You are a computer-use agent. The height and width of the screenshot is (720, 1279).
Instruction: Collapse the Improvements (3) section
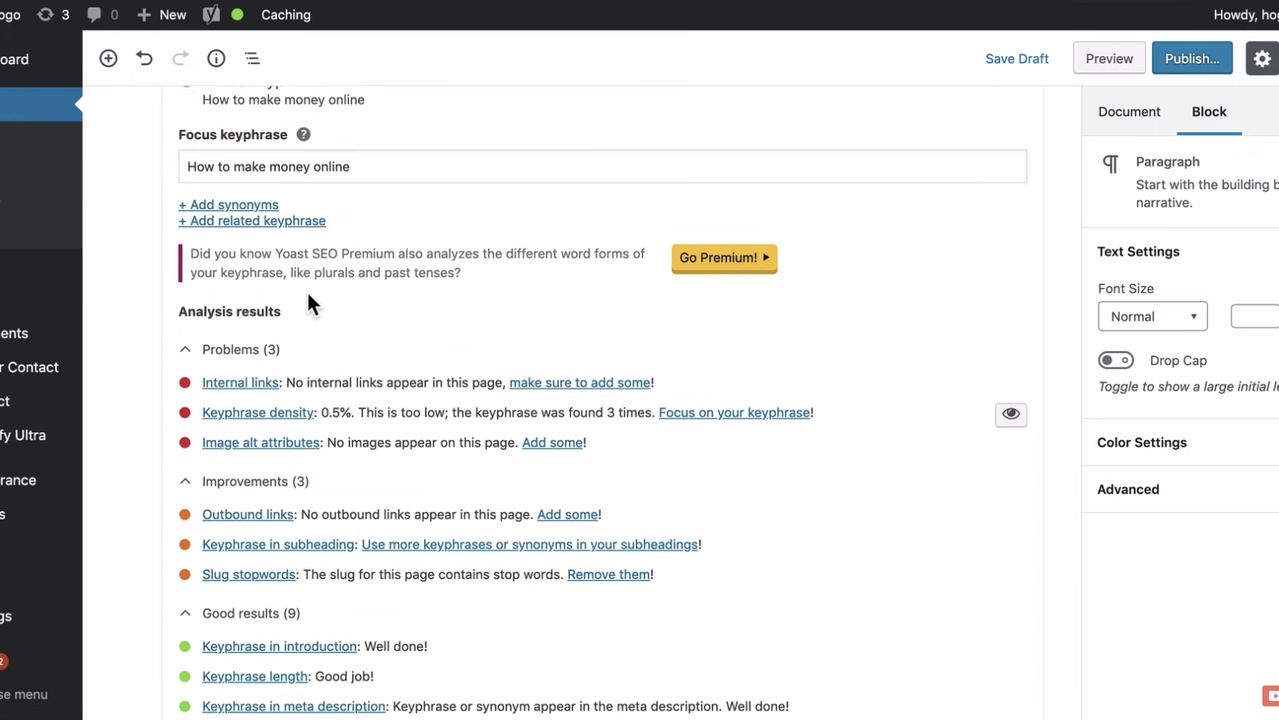(x=185, y=482)
